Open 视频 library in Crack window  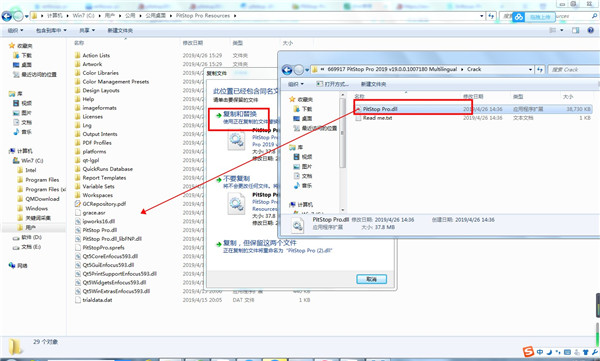click(x=307, y=157)
